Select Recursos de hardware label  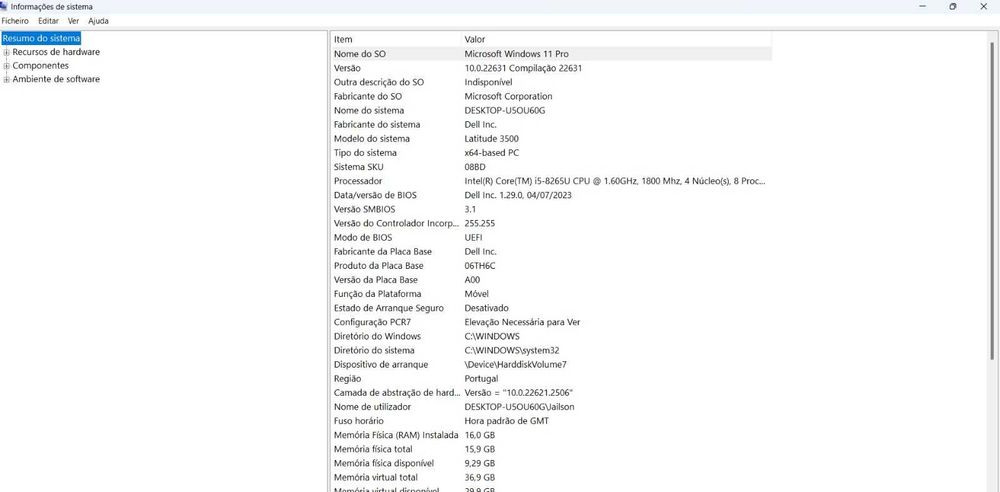point(56,52)
